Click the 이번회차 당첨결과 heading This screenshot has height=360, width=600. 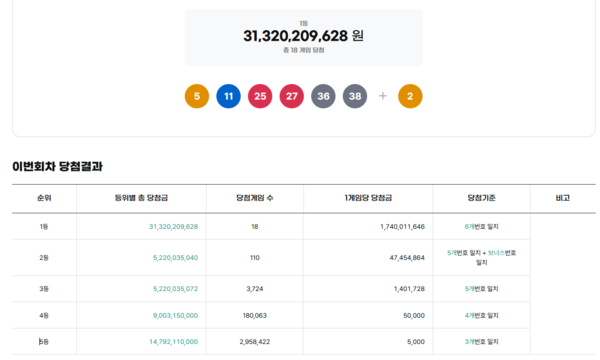pos(57,166)
